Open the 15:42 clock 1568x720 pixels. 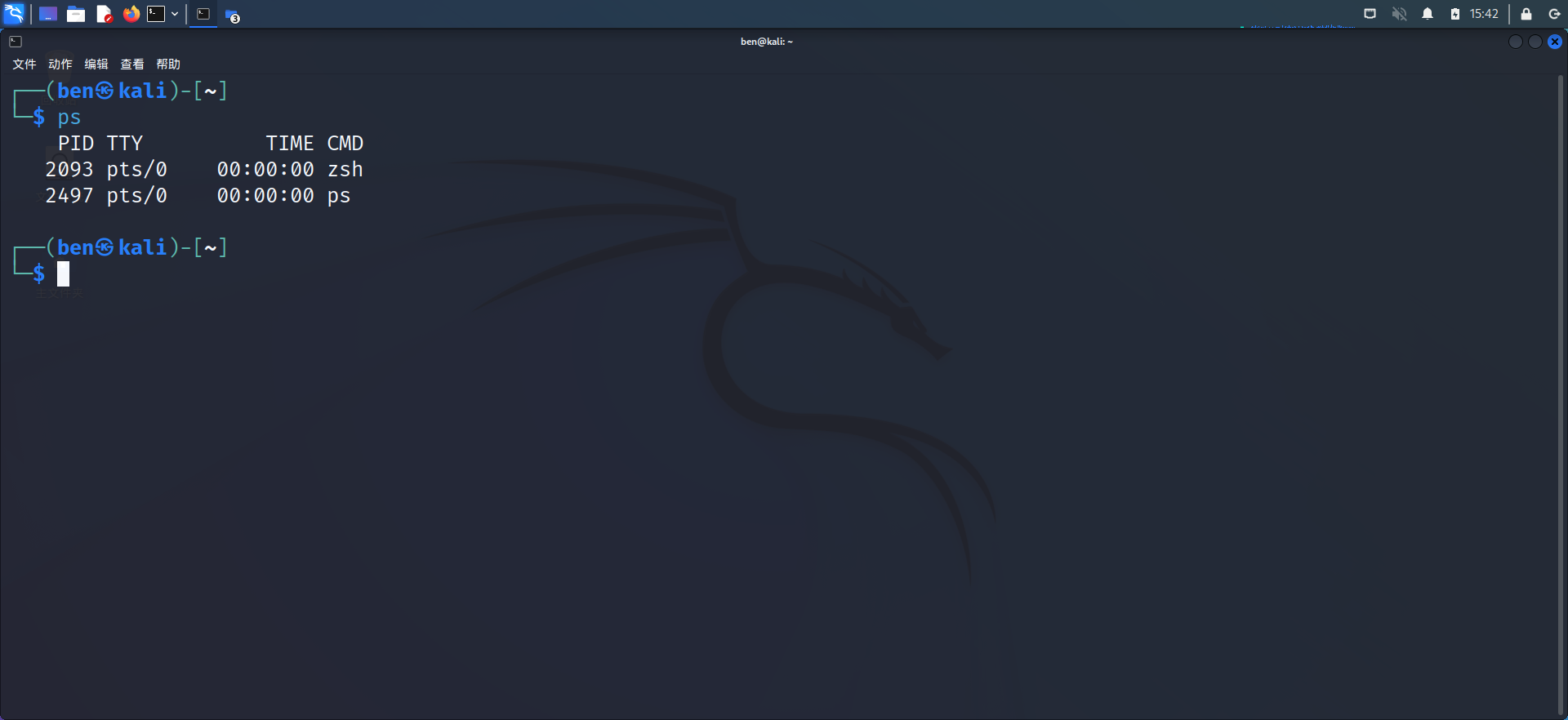click(x=1484, y=14)
